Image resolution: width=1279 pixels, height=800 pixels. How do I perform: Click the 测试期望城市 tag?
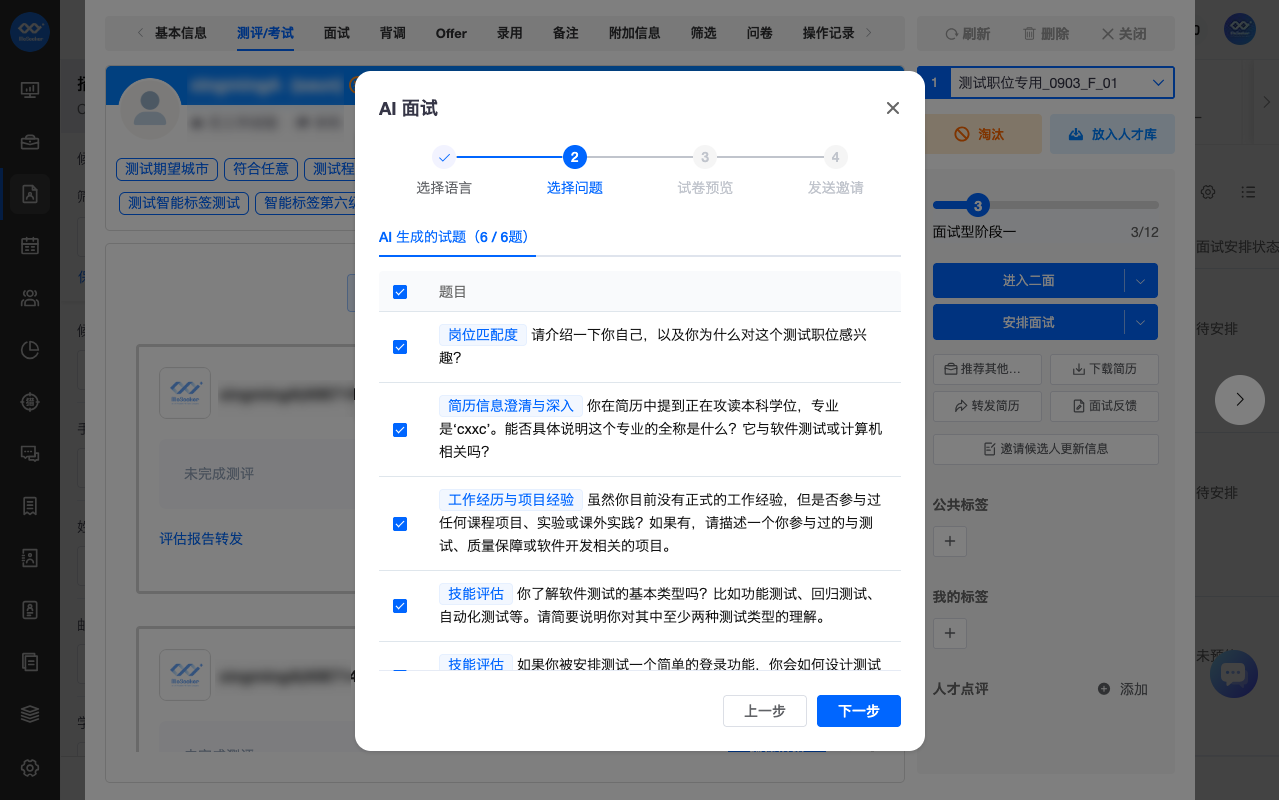coord(166,168)
